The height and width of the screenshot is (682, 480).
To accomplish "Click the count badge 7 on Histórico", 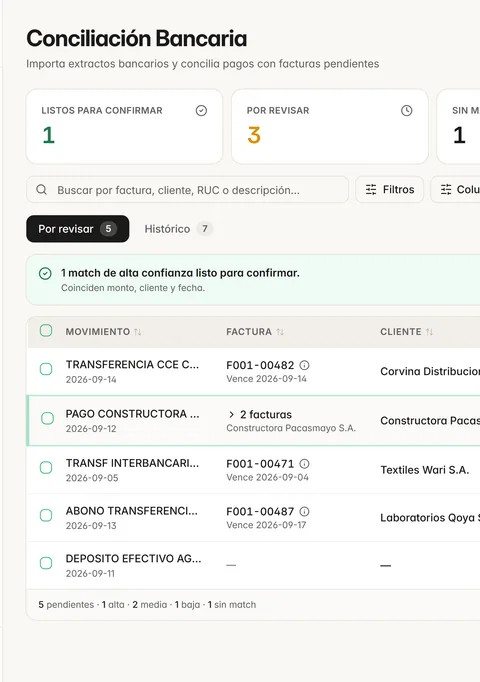I will 205,229.
